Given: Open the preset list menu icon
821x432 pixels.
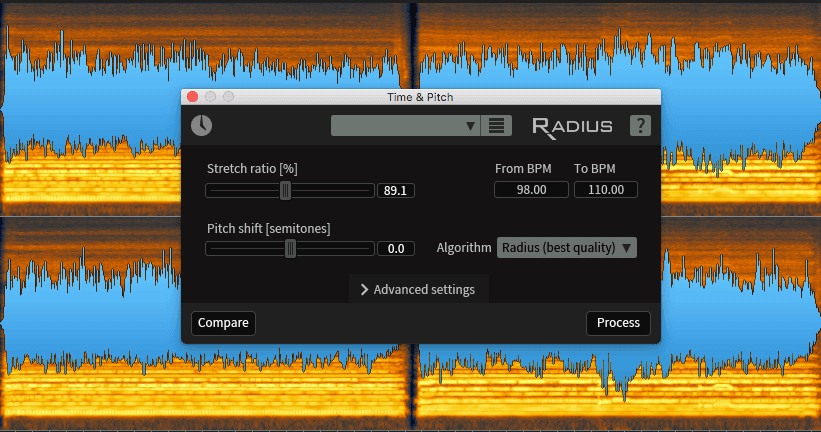Looking at the screenshot, I should (x=496, y=126).
